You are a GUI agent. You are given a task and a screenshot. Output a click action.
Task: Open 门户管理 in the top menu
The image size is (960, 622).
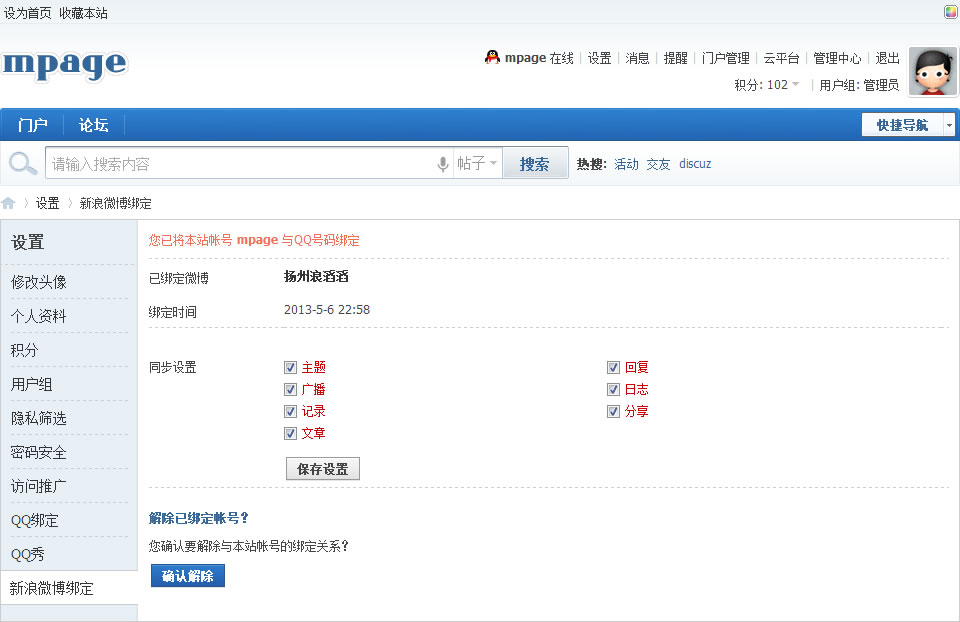click(725, 58)
